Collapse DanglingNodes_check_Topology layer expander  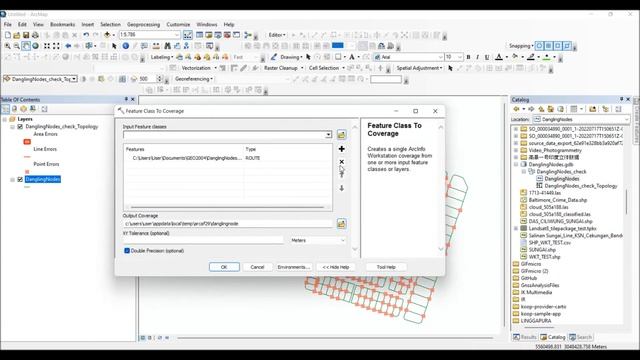click(x=13, y=127)
